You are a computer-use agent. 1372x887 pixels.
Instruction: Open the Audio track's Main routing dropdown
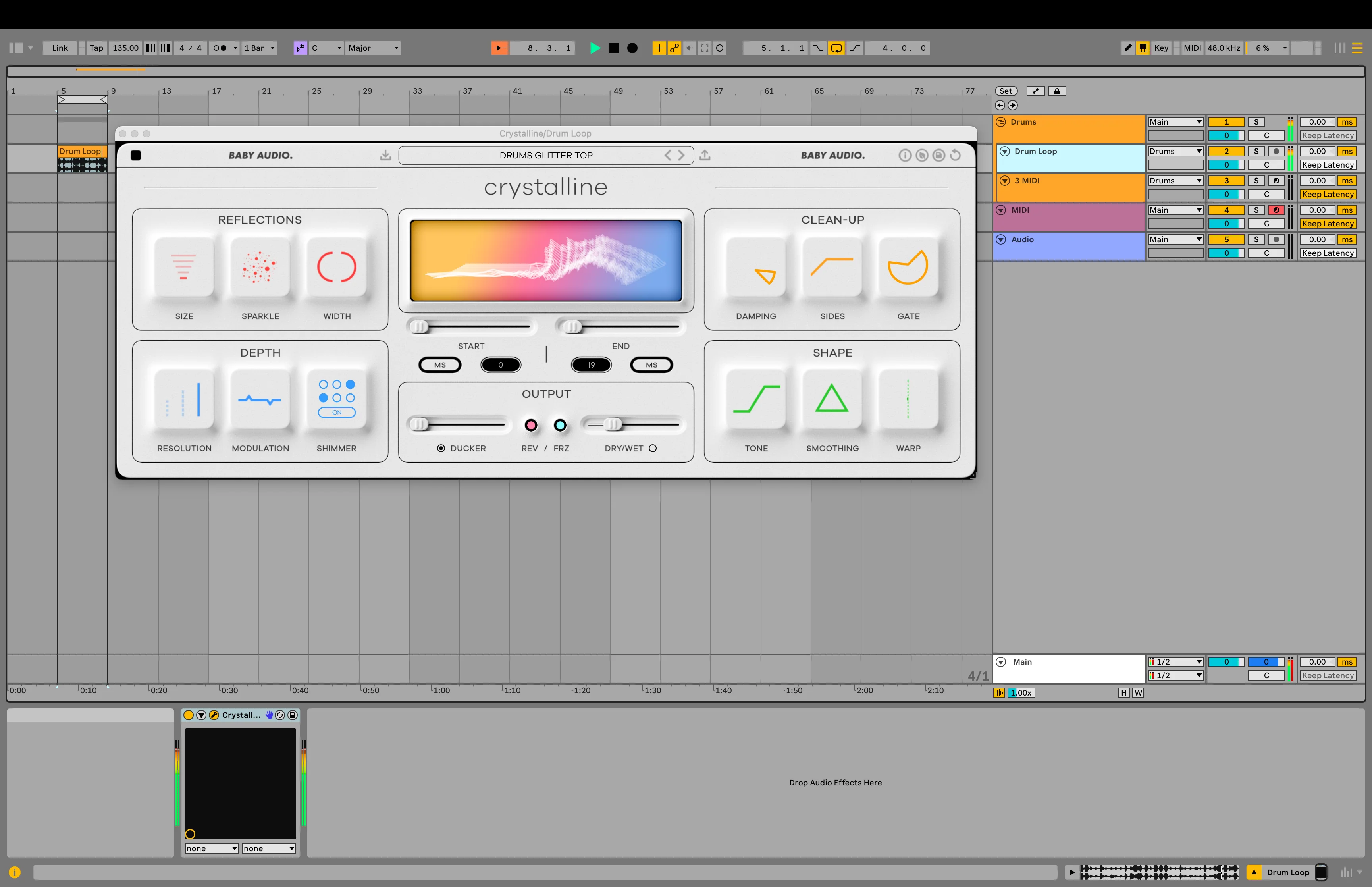1175,239
